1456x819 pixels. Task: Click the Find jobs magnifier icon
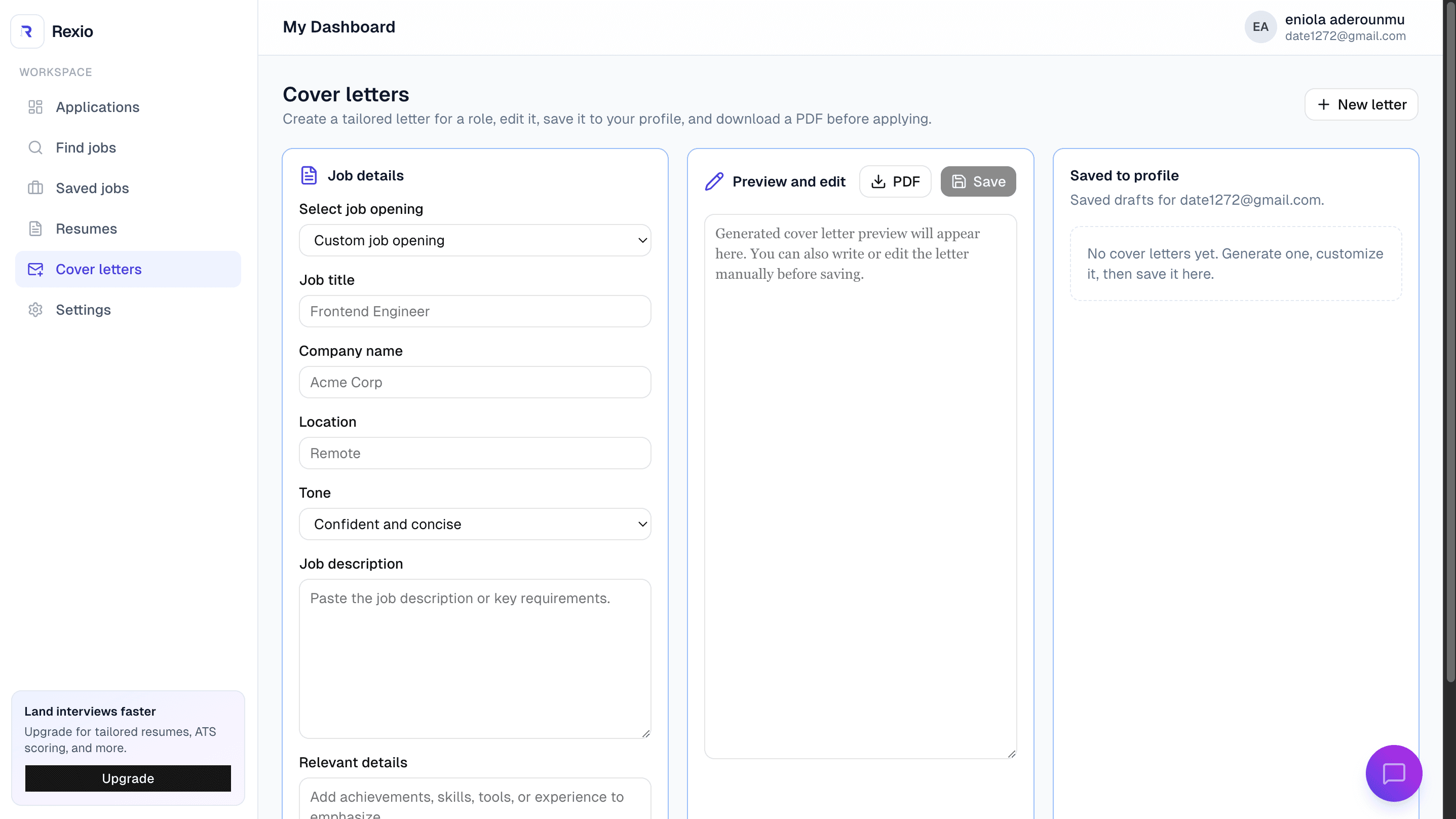pyautogui.click(x=35, y=147)
